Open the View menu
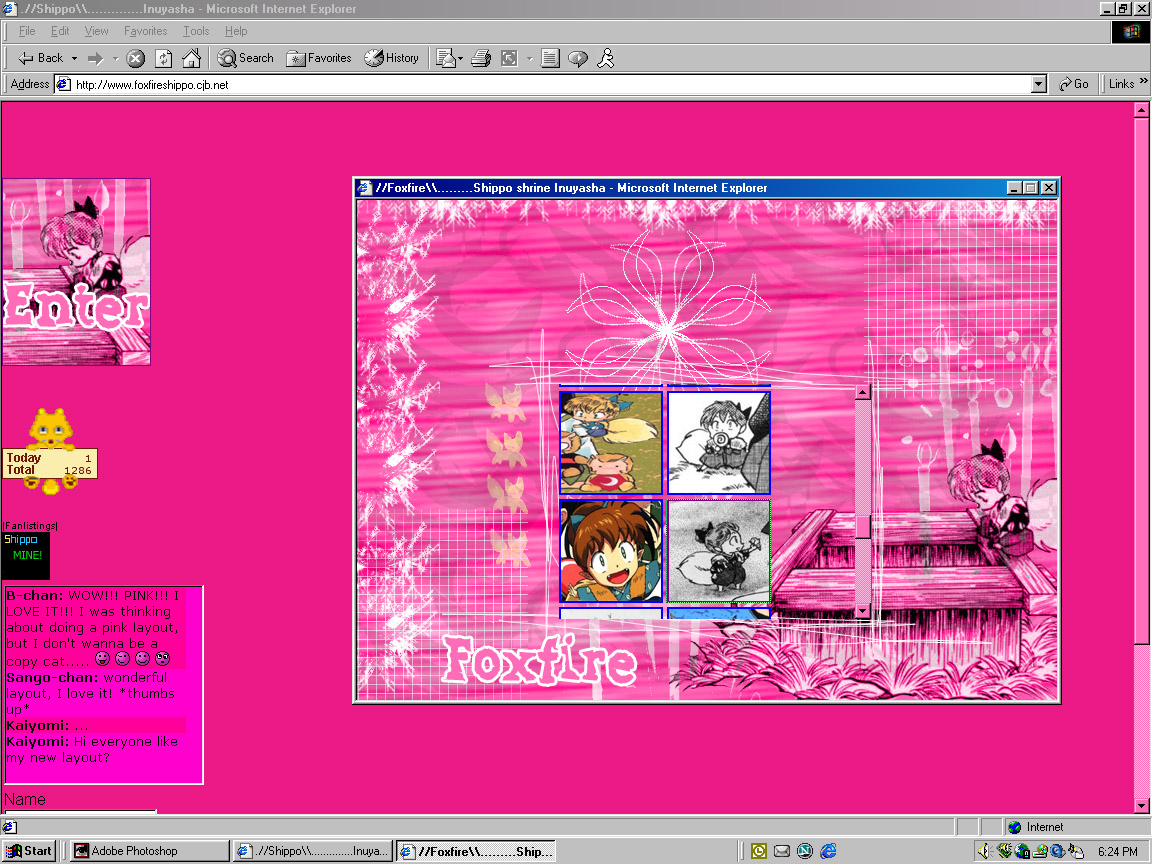This screenshot has width=1152, height=864. pos(96,31)
